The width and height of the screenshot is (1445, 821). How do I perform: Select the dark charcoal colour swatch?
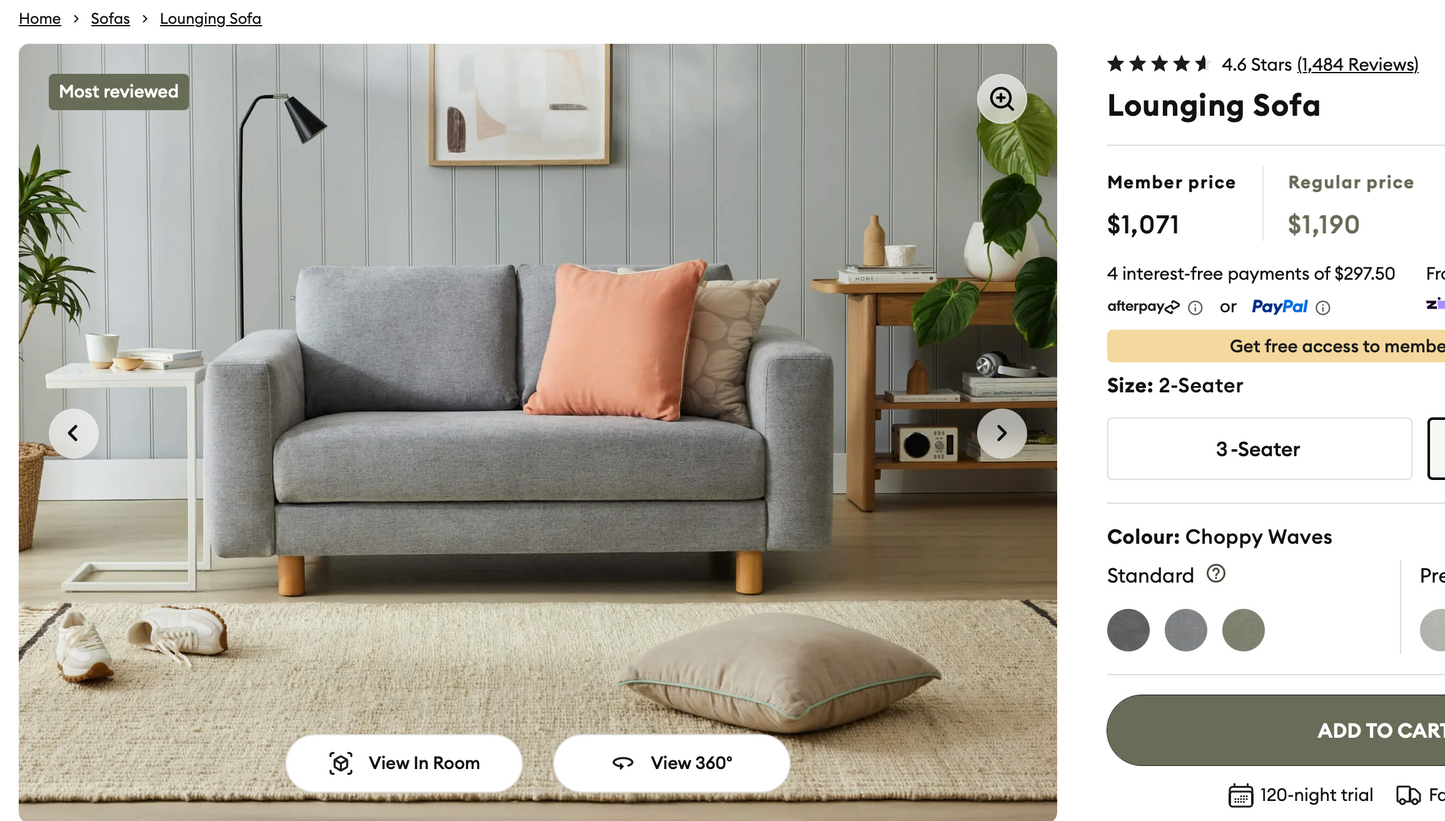point(1128,630)
